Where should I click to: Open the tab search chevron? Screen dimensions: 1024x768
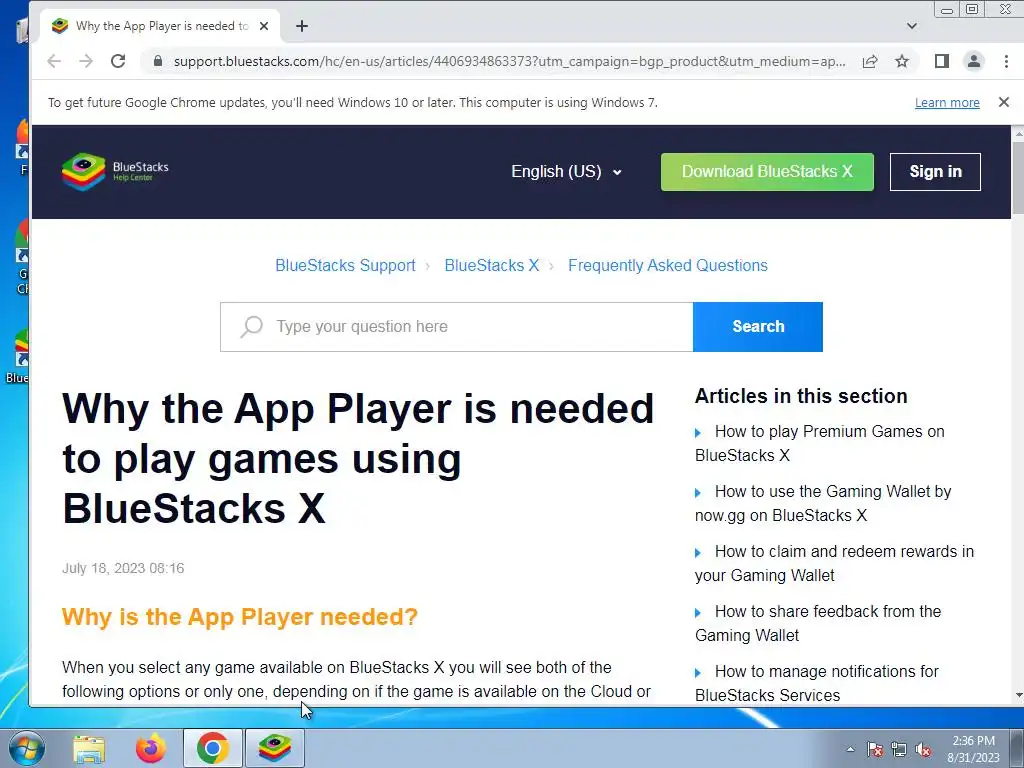tap(912, 26)
